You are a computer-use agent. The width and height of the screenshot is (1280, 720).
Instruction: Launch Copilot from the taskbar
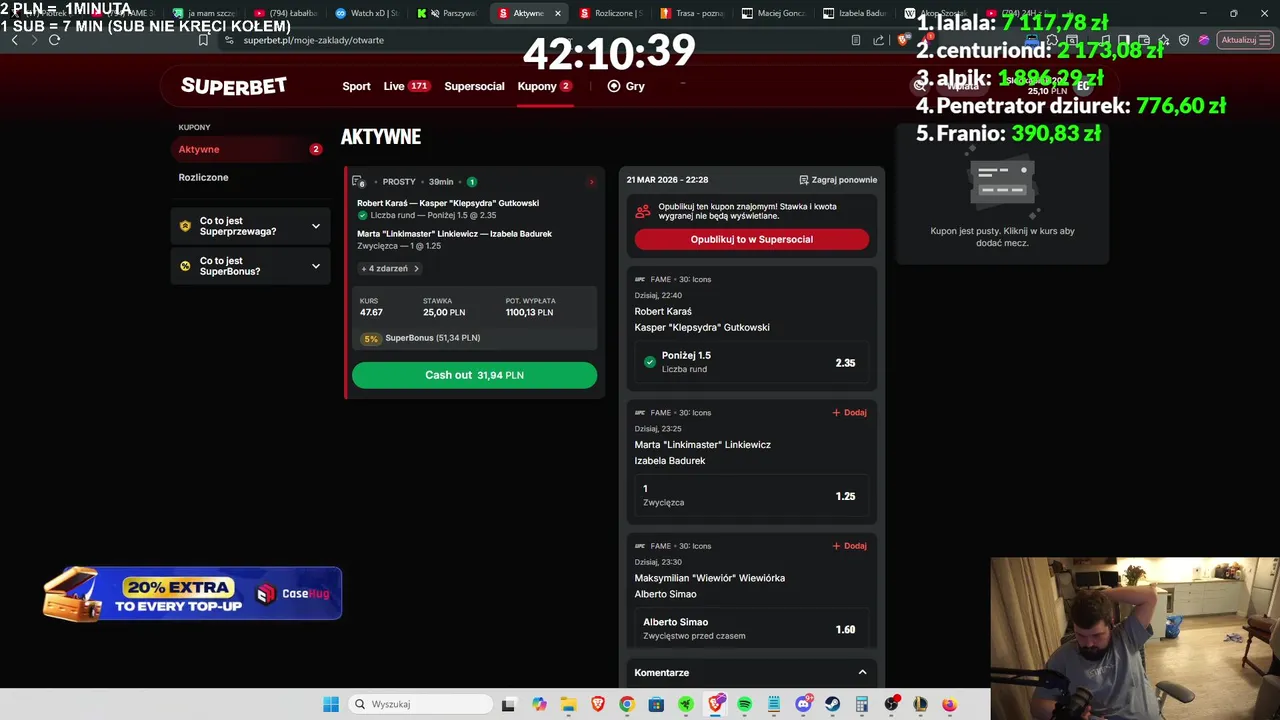pyautogui.click(x=540, y=704)
